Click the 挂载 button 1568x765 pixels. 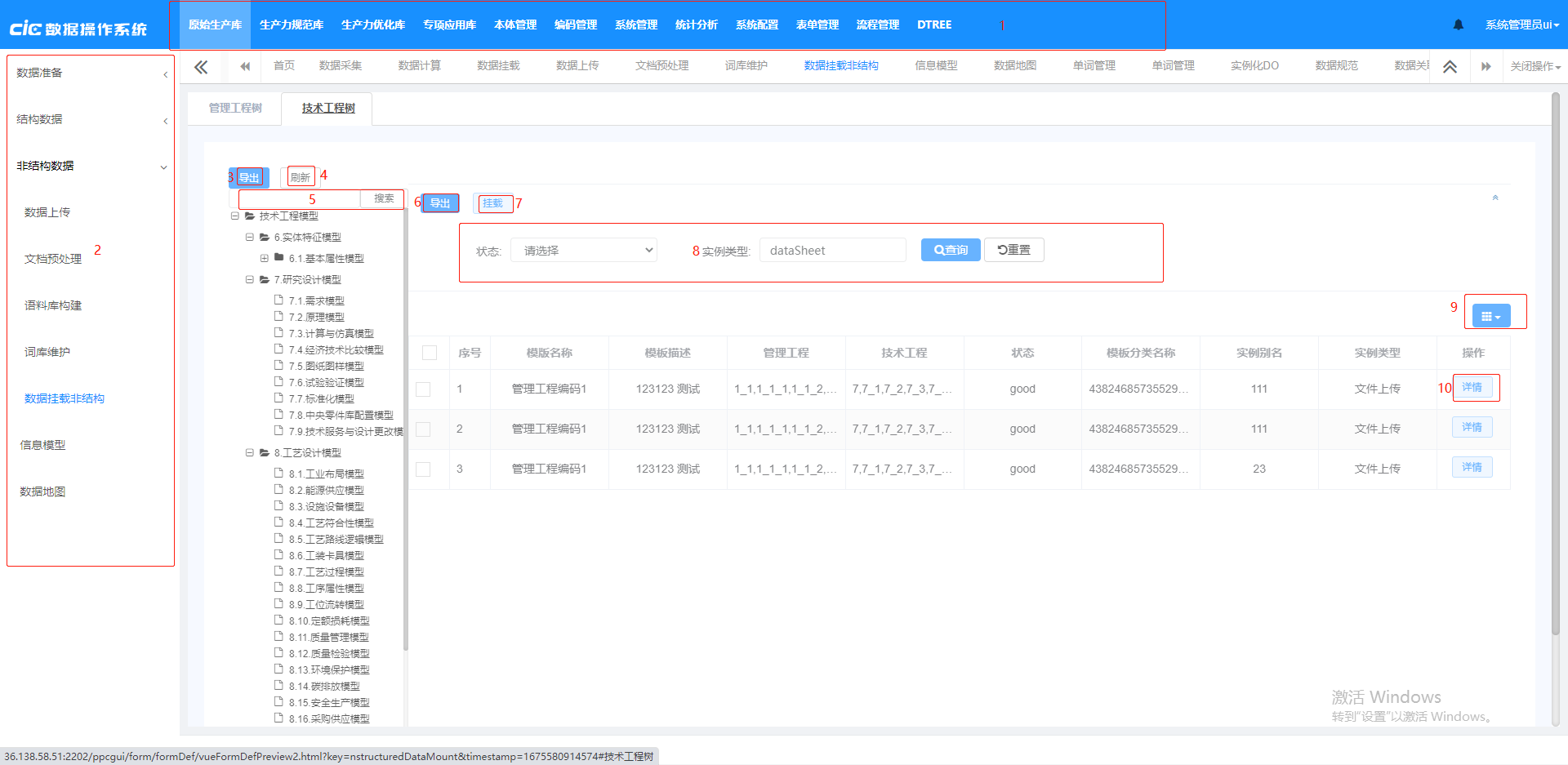tap(493, 203)
